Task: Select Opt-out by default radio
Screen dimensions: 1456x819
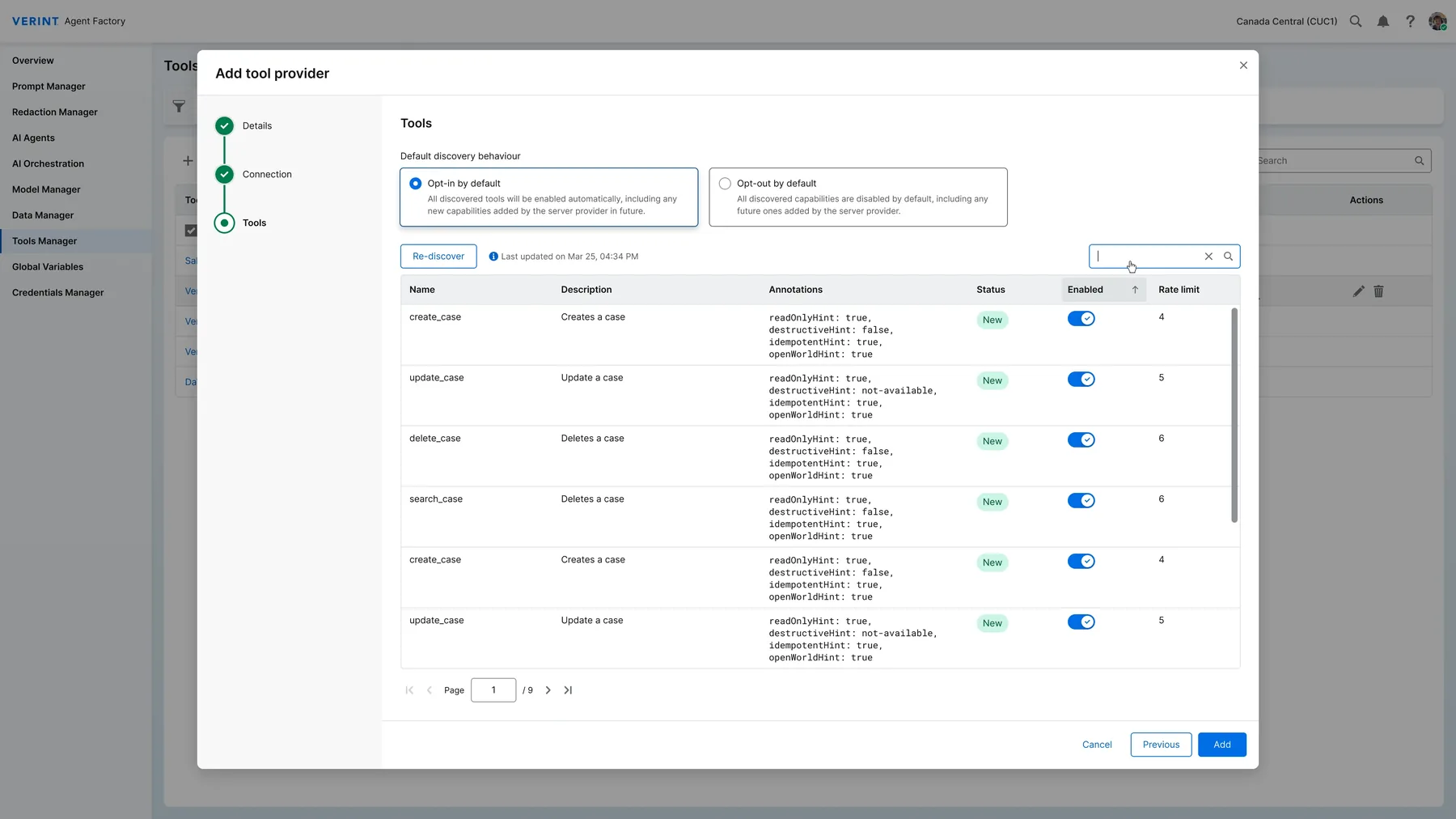Action: pyautogui.click(x=725, y=184)
